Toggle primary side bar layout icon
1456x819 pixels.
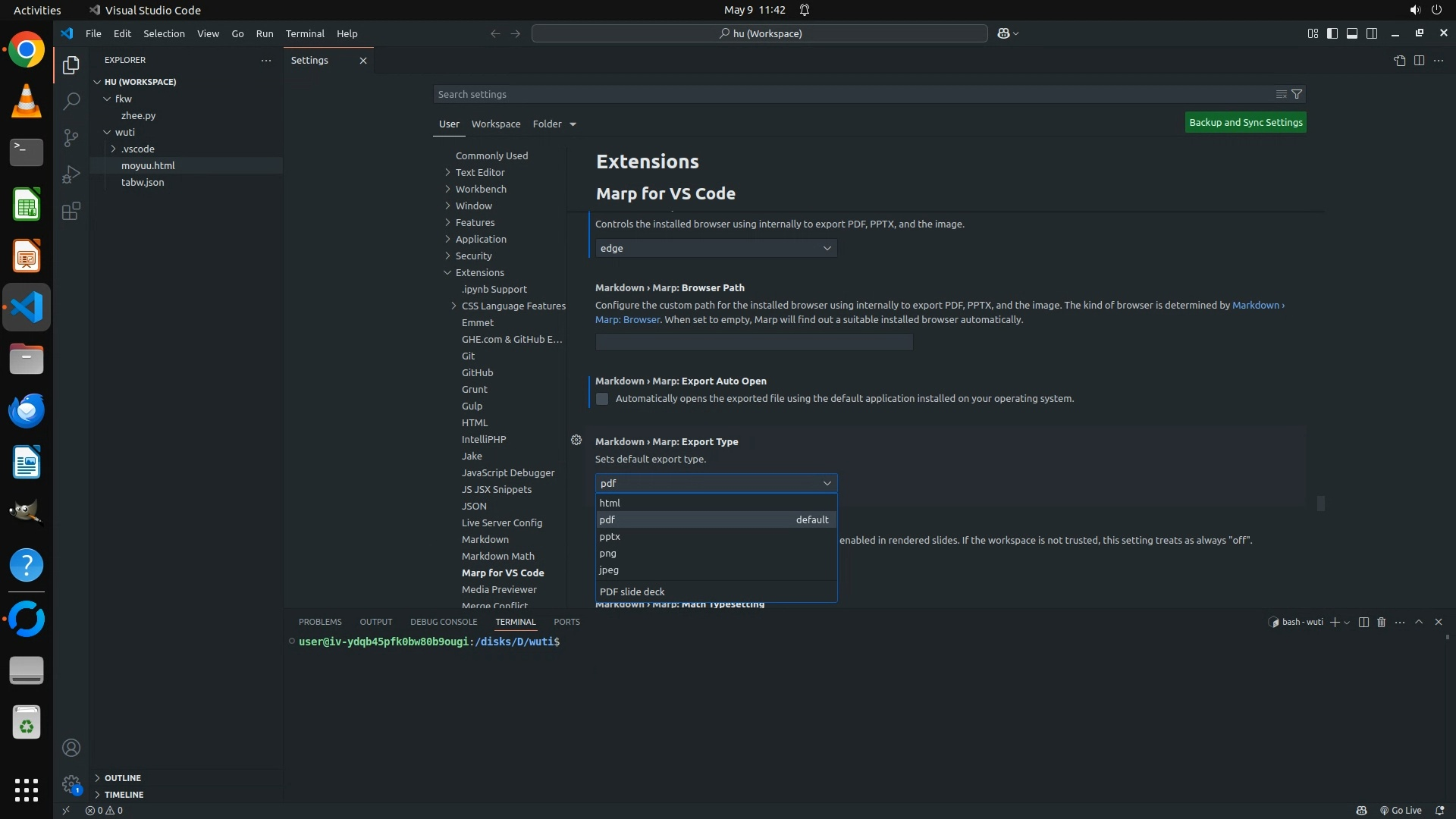1332,33
